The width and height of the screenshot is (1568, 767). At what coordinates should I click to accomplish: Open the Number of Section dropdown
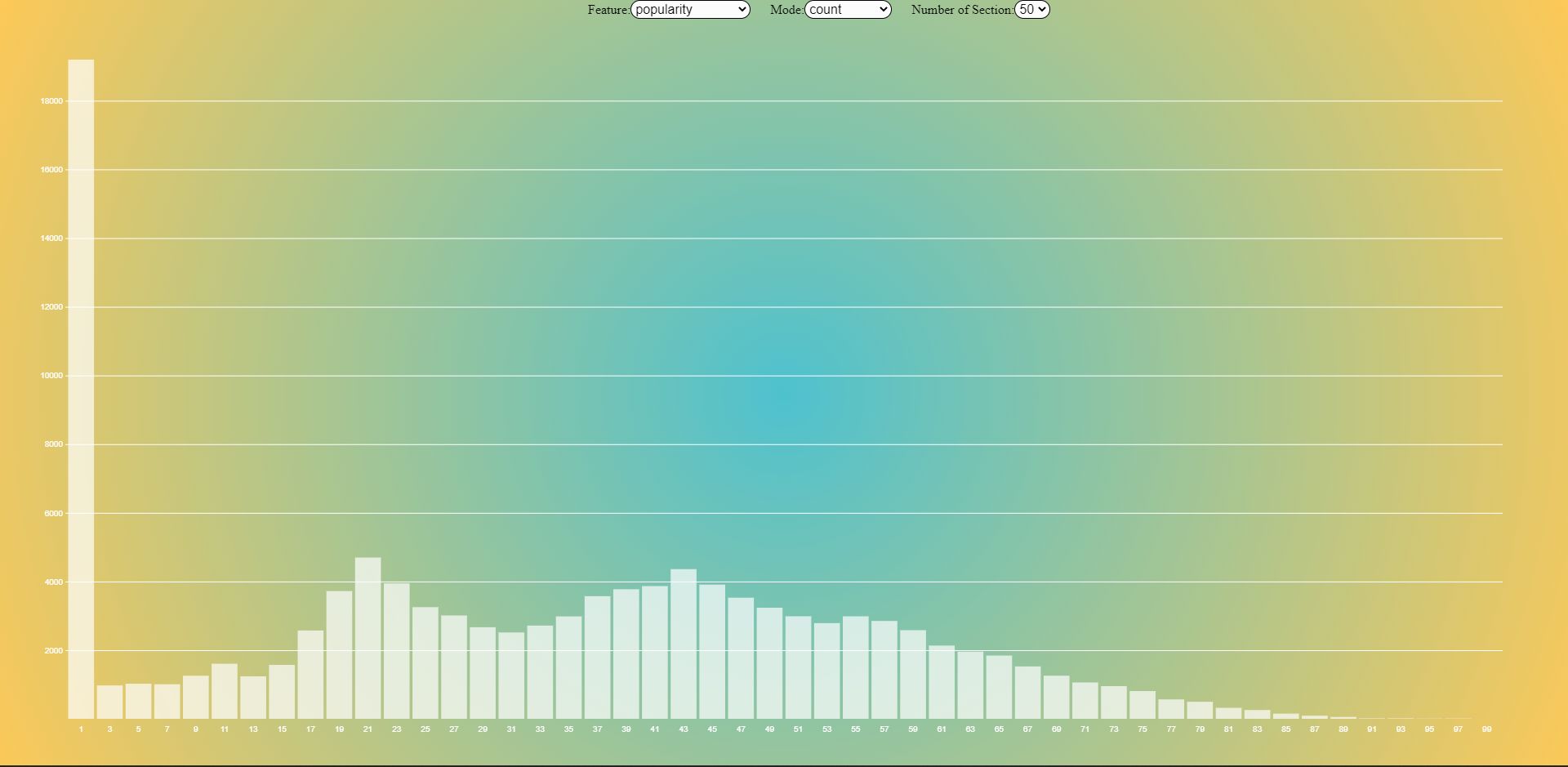1031,10
